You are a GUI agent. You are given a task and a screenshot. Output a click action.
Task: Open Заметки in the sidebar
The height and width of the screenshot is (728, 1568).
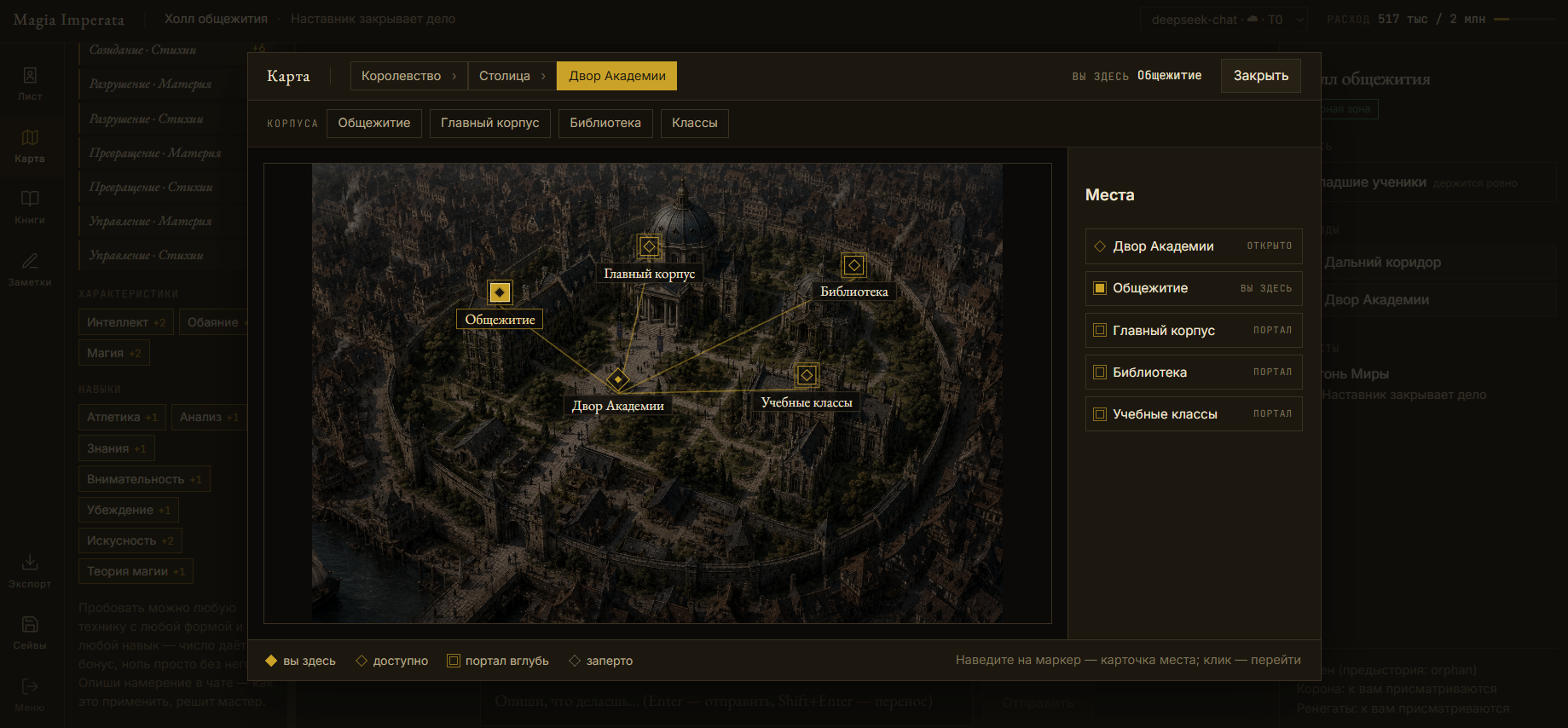(x=30, y=269)
